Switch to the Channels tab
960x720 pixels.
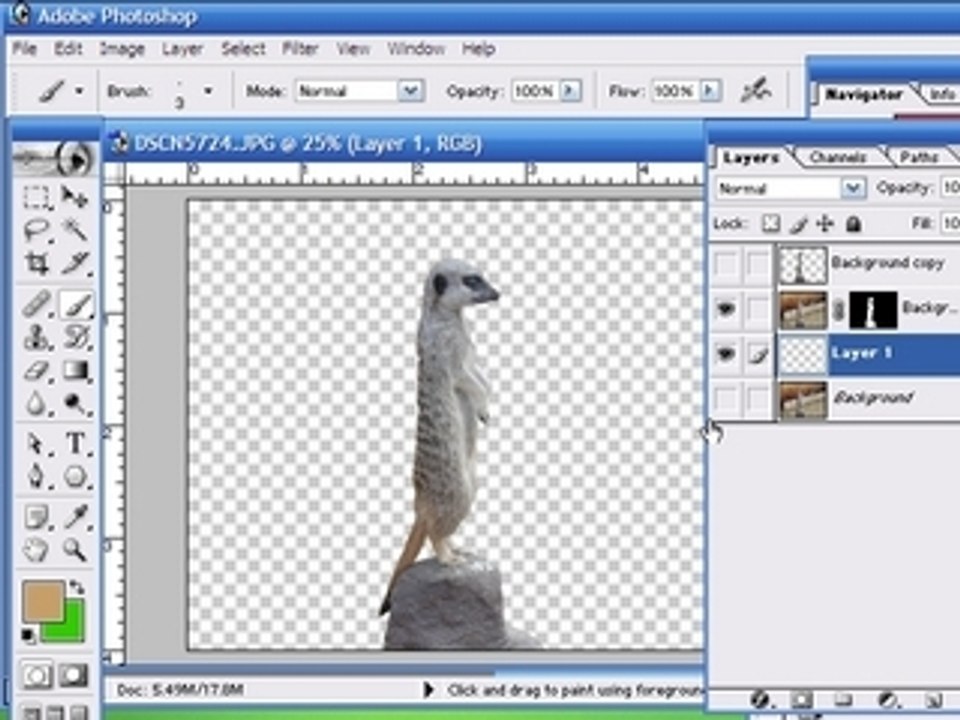coord(838,157)
